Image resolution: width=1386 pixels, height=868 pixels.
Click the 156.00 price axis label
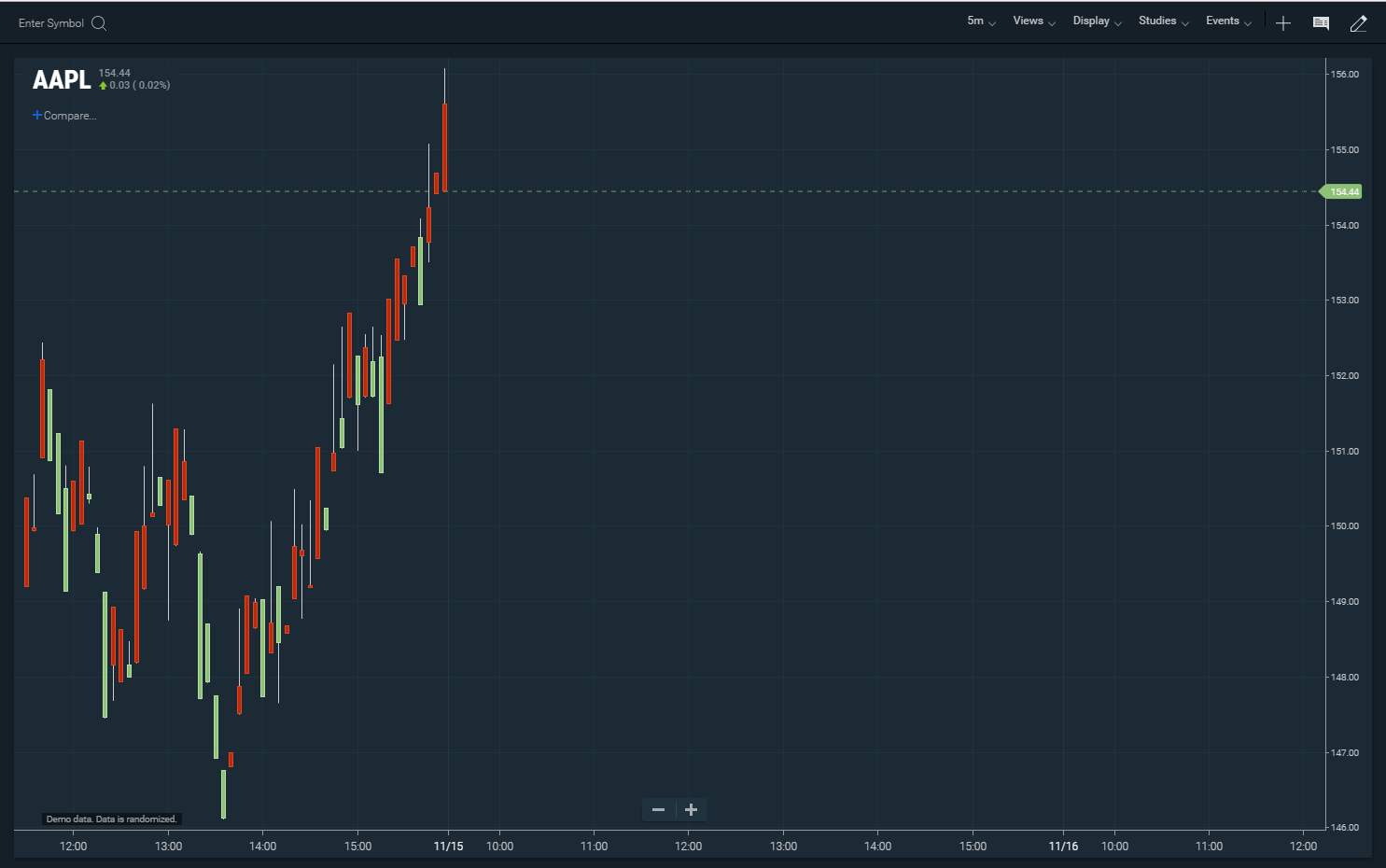[1344, 74]
